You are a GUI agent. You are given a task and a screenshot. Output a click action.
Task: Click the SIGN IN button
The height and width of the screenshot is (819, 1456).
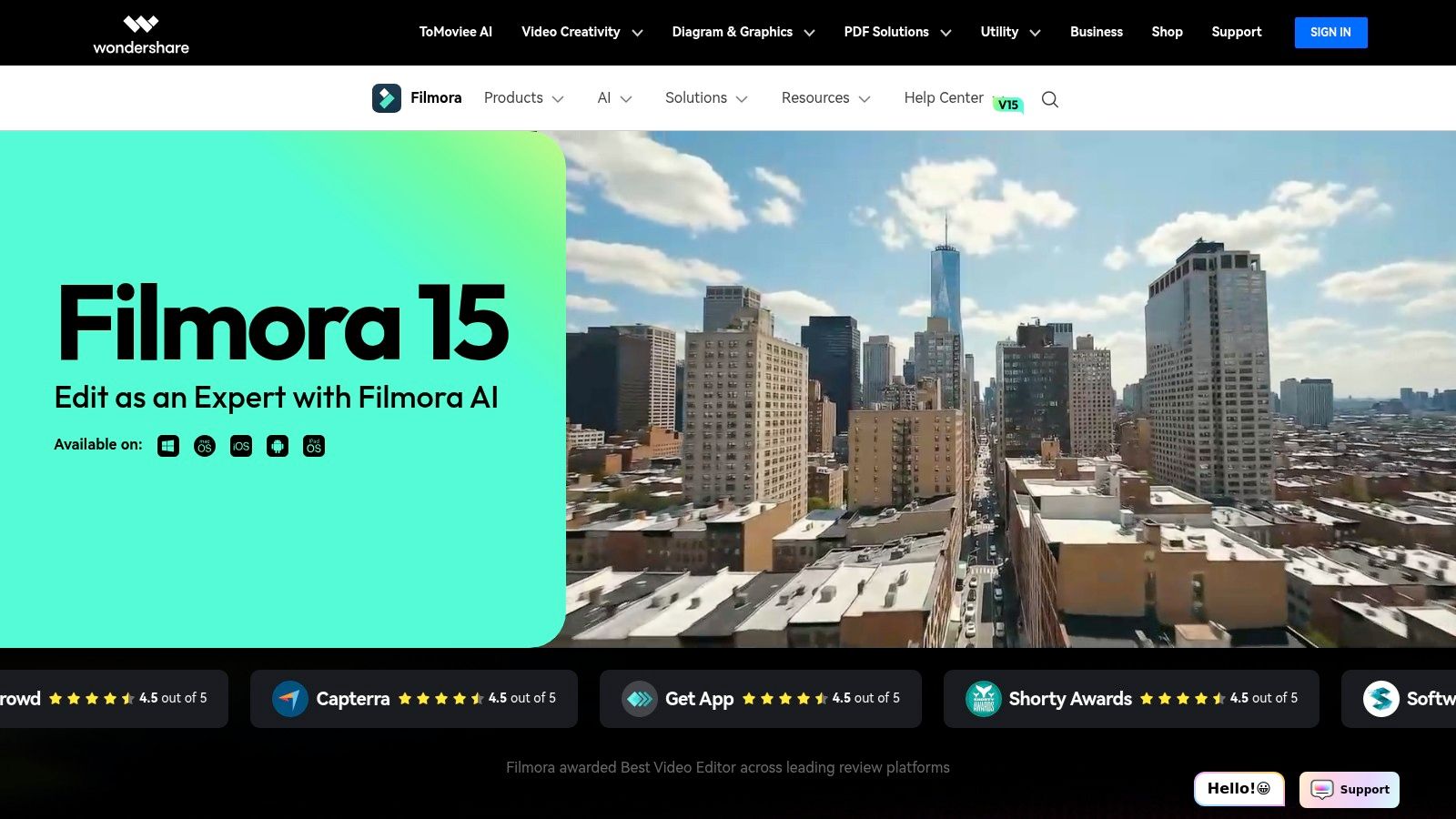pos(1330,32)
